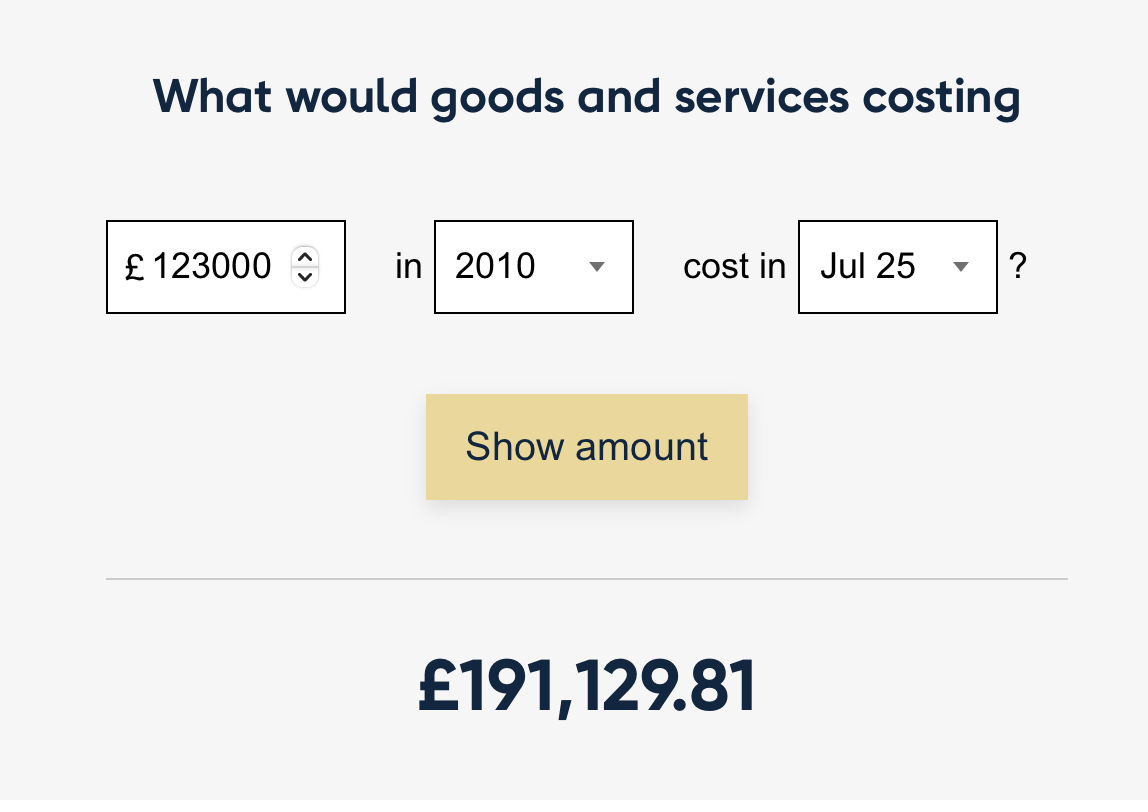Click the word "What" in the heading
The height and width of the screenshot is (812, 1148).
click(212, 96)
